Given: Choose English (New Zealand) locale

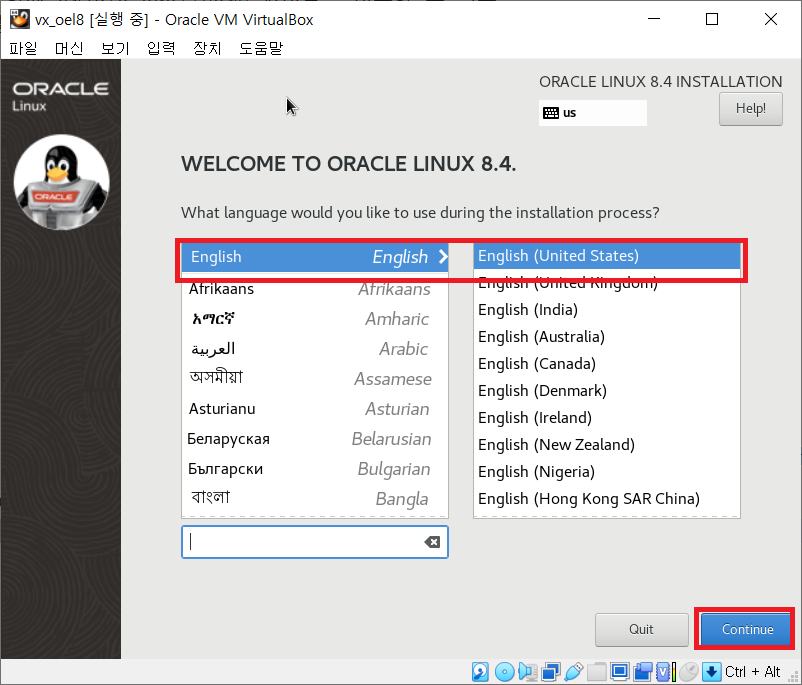Looking at the screenshot, I should [x=607, y=445].
